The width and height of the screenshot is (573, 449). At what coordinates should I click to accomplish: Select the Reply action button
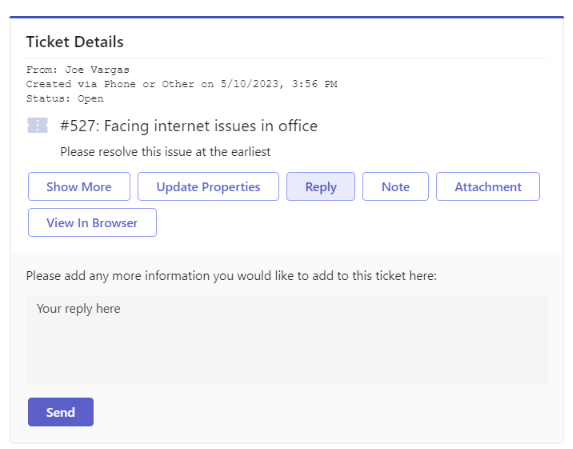click(x=320, y=187)
